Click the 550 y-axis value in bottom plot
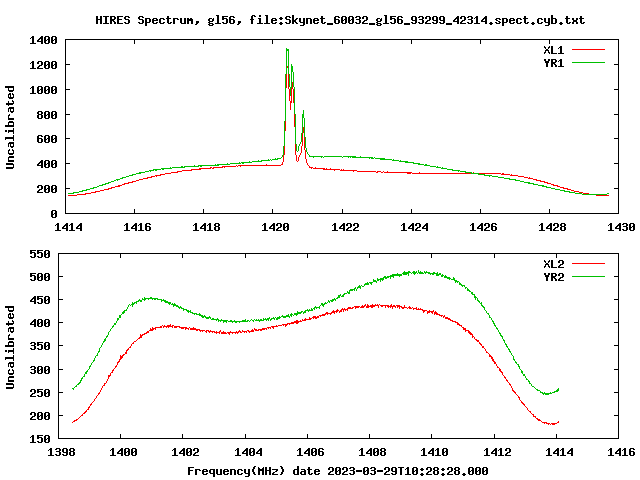Image resolution: width=640 pixels, height=480 pixels. (40, 254)
